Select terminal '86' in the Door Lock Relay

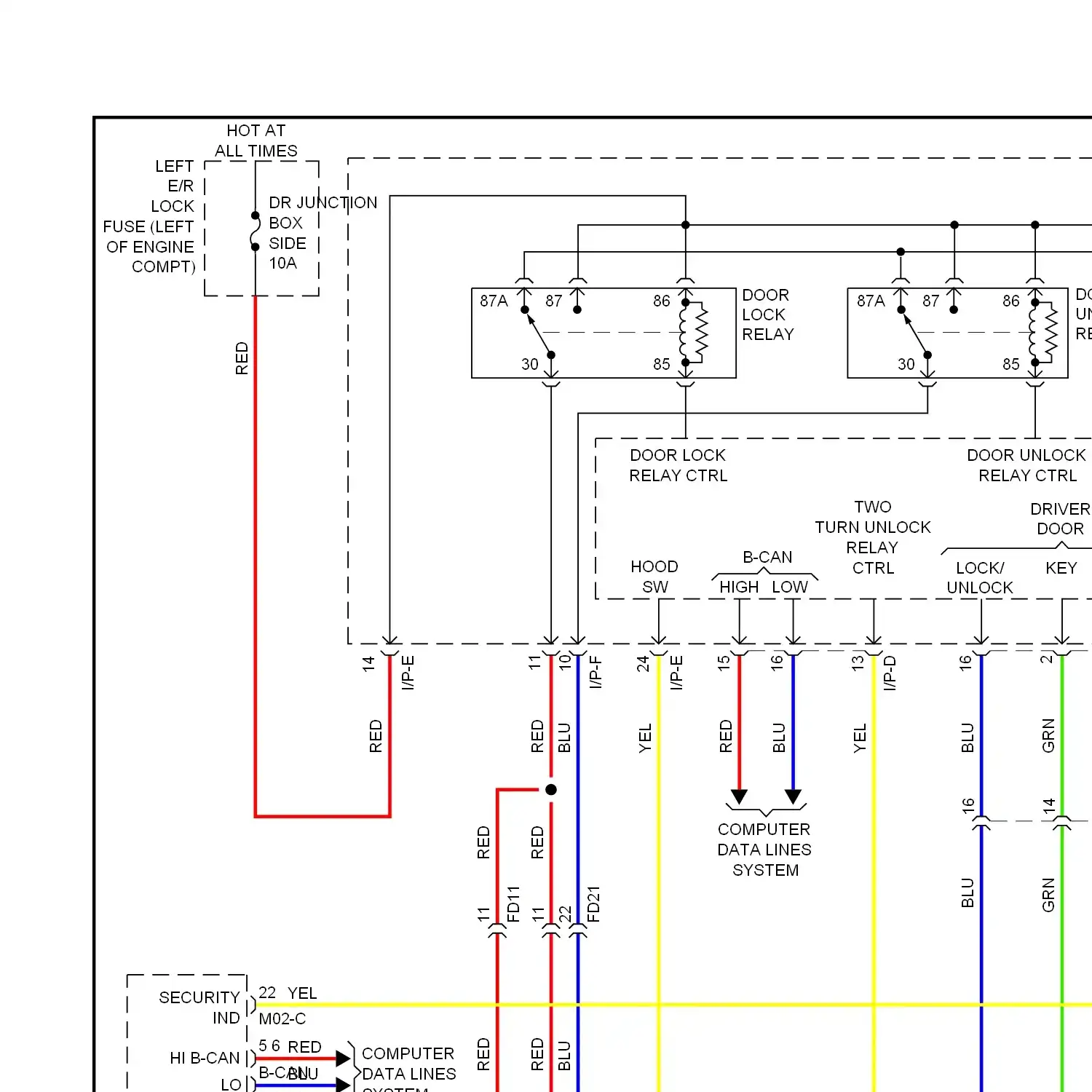[661, 301]
